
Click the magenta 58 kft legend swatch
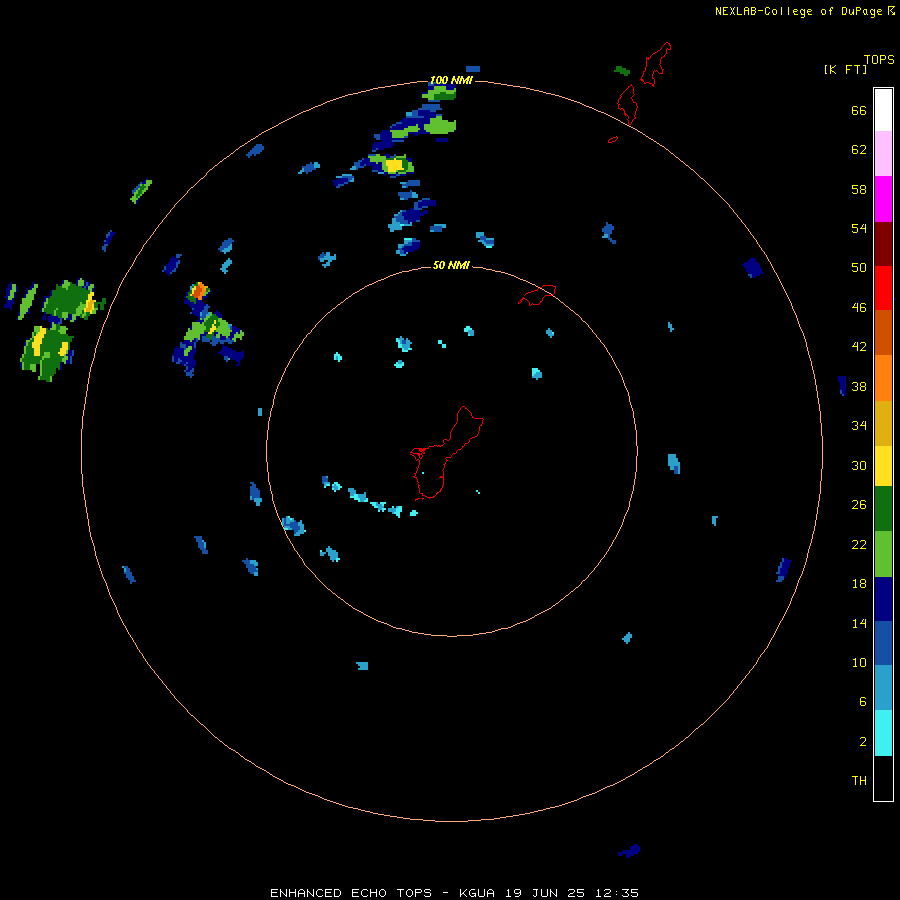coord(883,199)
